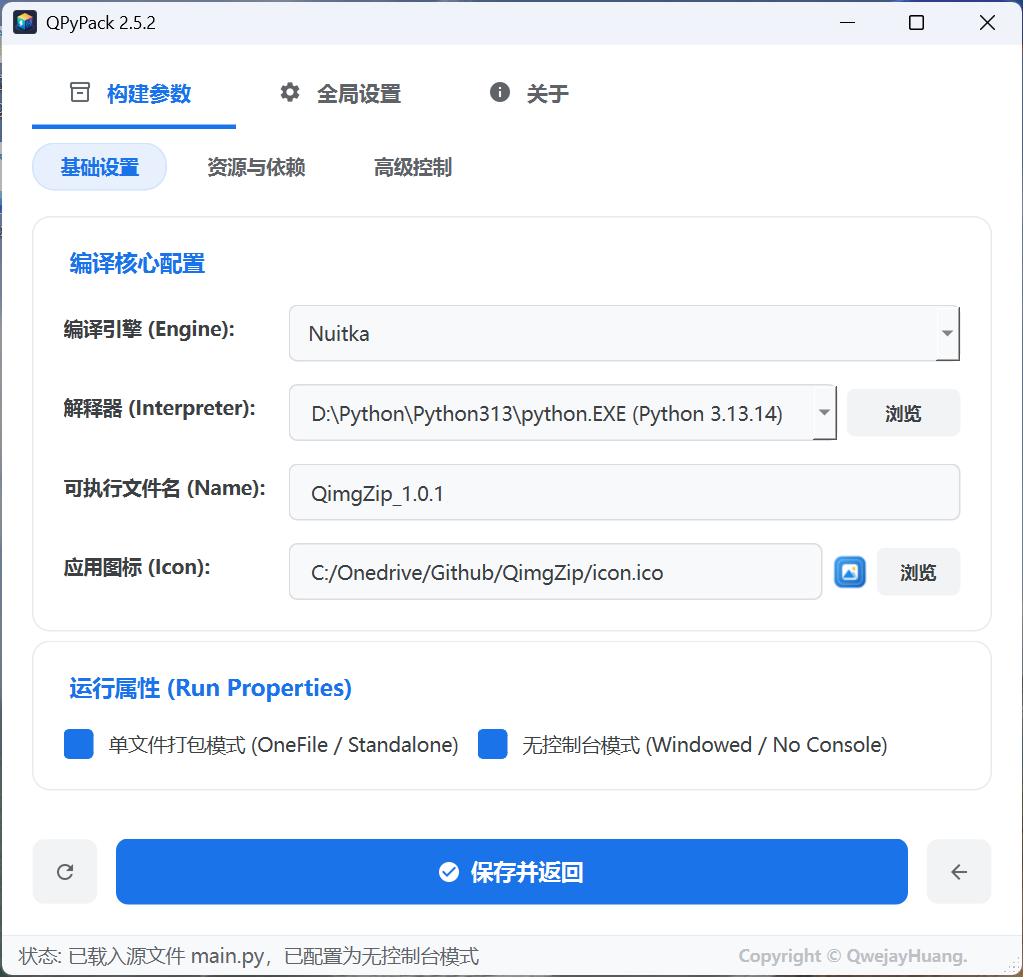
Task: Click the 保存并返回 button
Action: pos(512,871)
